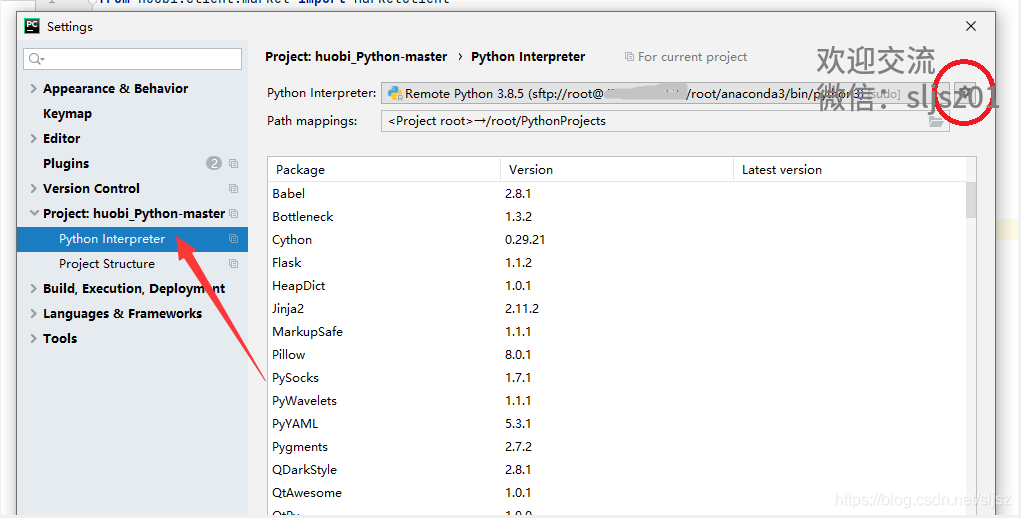Select the HeapDict package row
This screenshot has height=518, width=1021.
click(617, 286)
